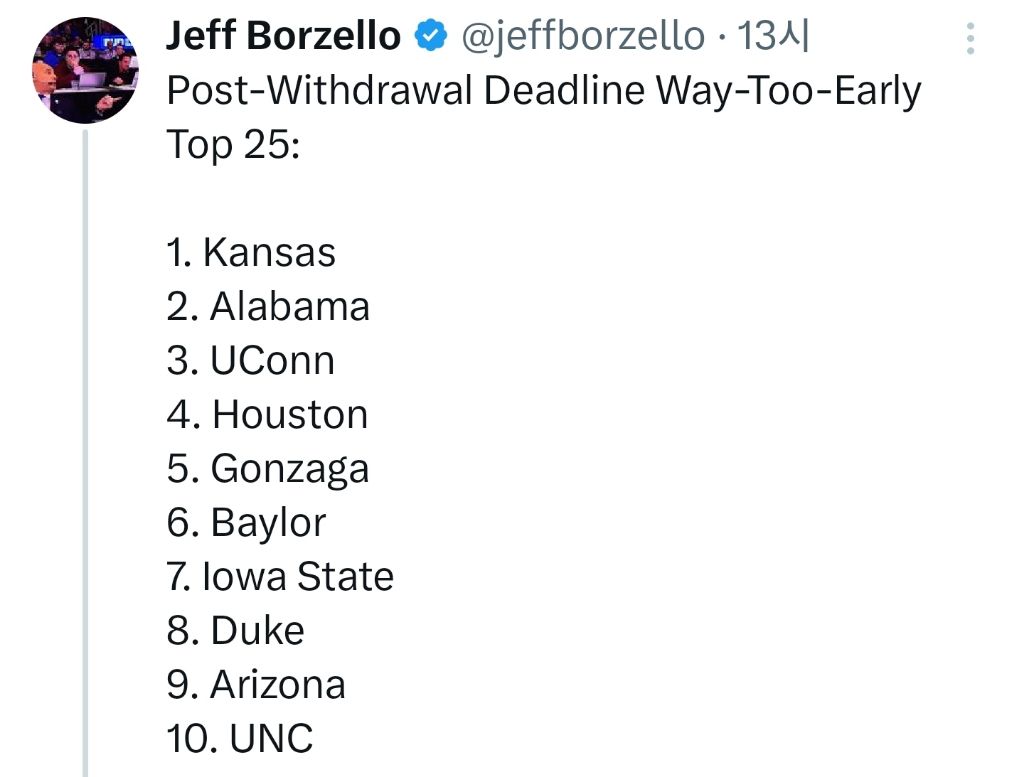
Task: Click the '1. Kansas' line
Action: tap(251, 253)
